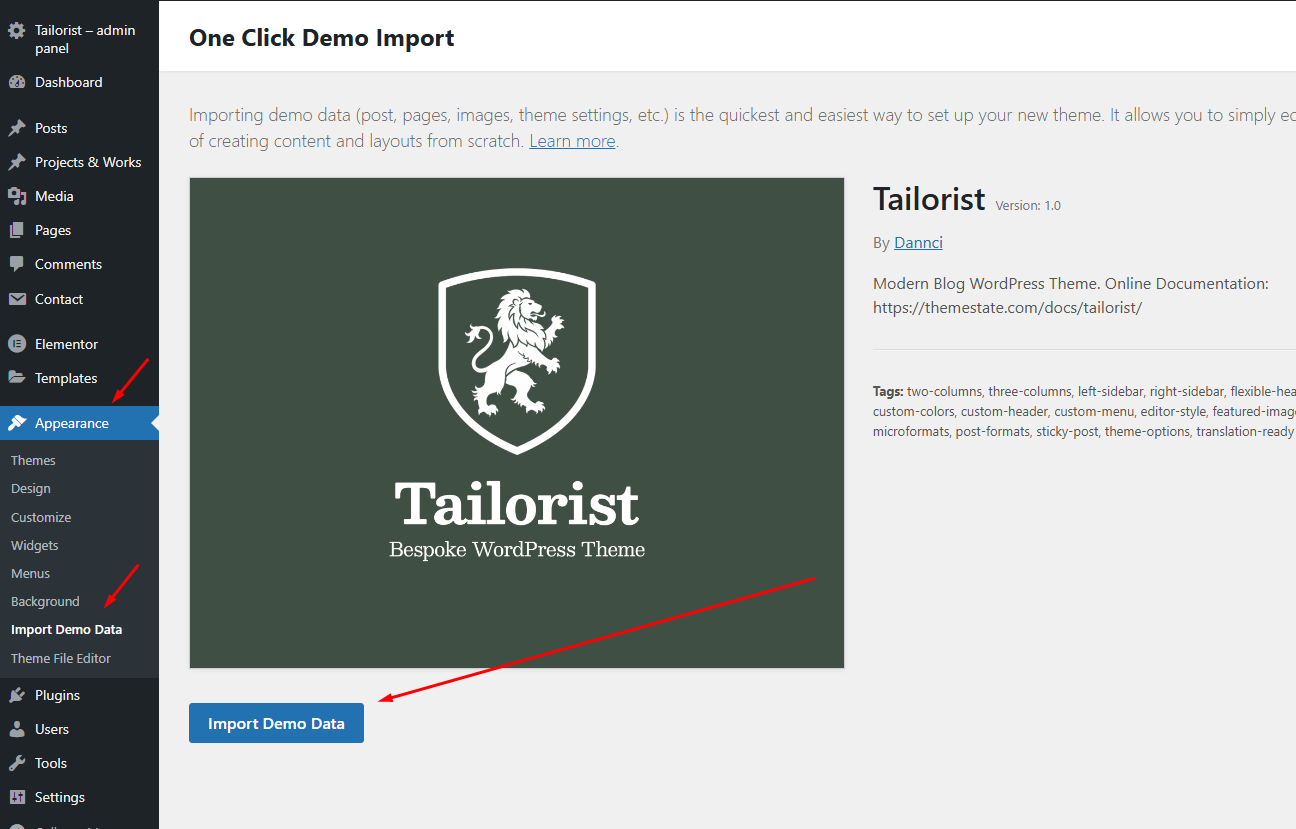The width and height of the screenshot is (1296, 829).
Task: Open the Customize submenu entry
Action: (41, 517)
